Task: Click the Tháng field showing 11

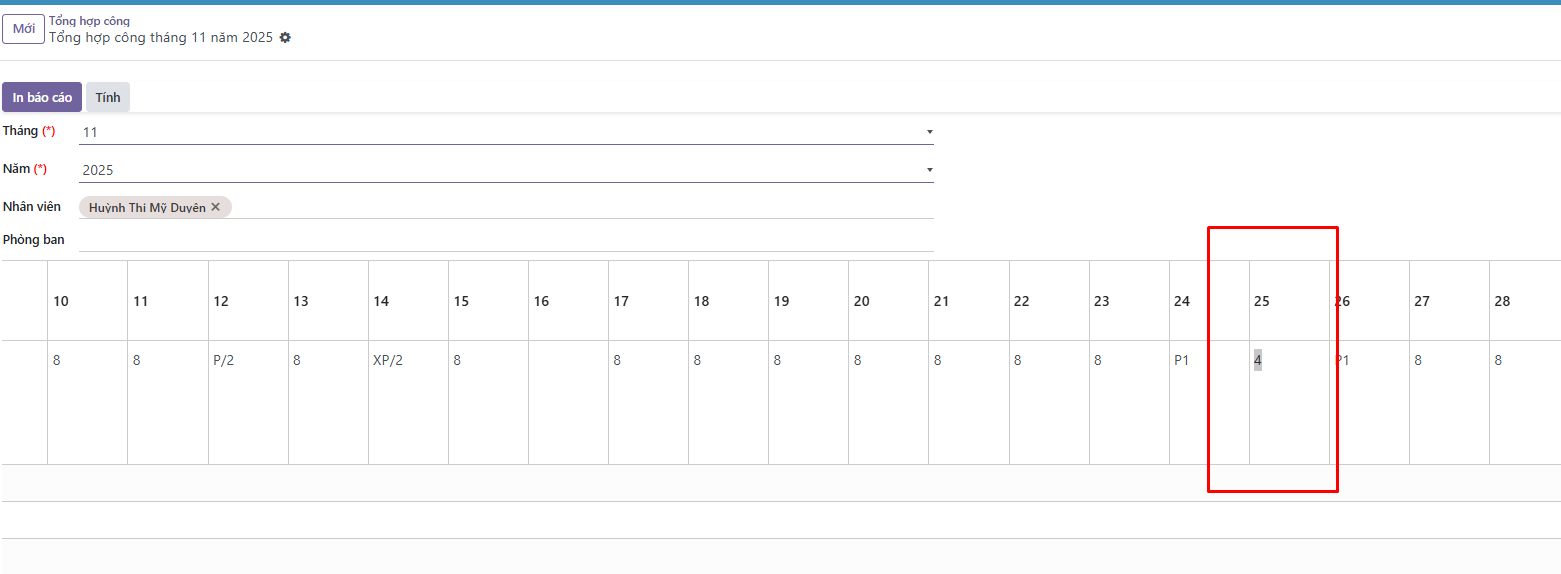Action: point(500,132)
